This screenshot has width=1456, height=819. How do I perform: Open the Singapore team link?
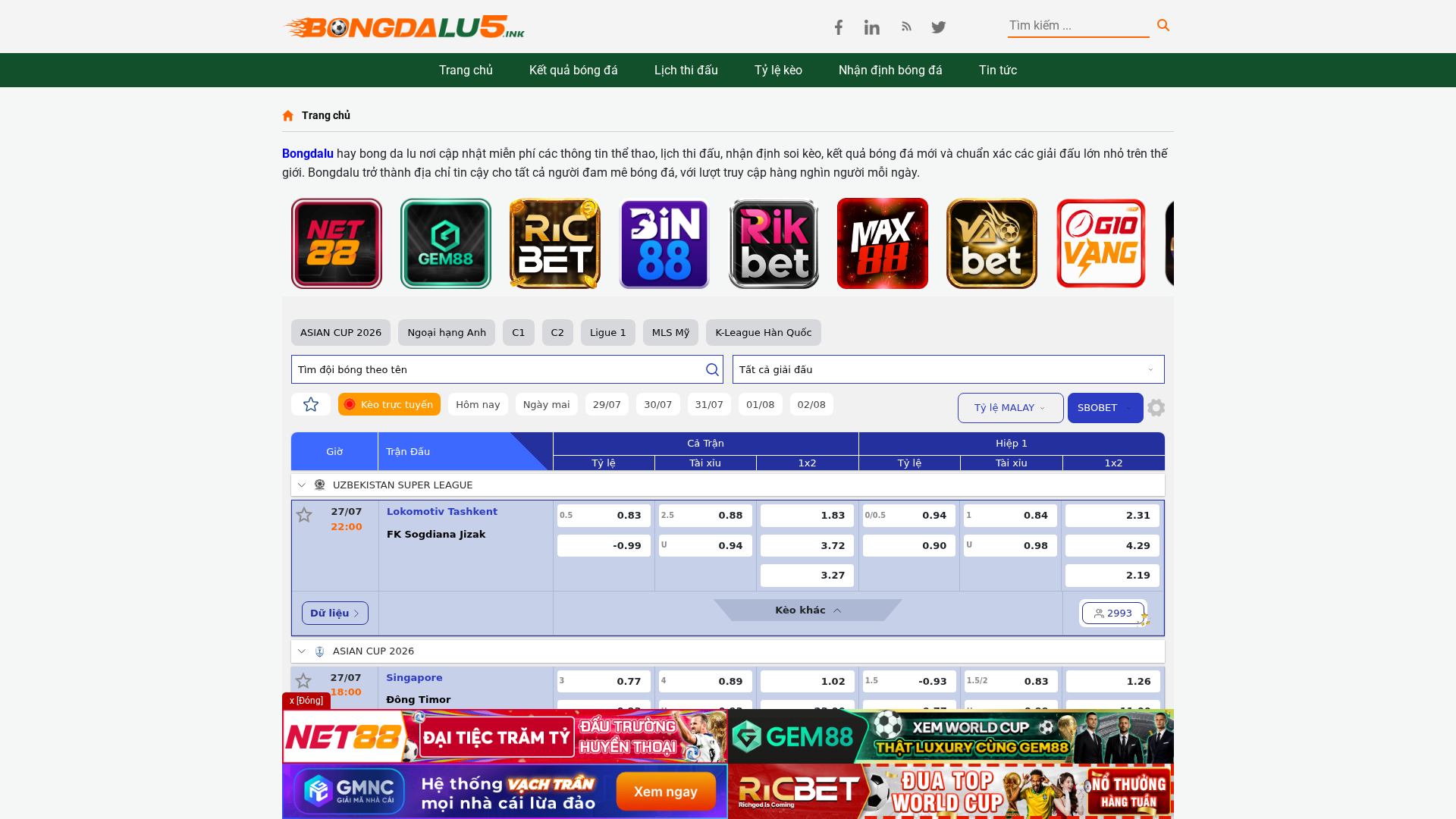coord(414,678)
